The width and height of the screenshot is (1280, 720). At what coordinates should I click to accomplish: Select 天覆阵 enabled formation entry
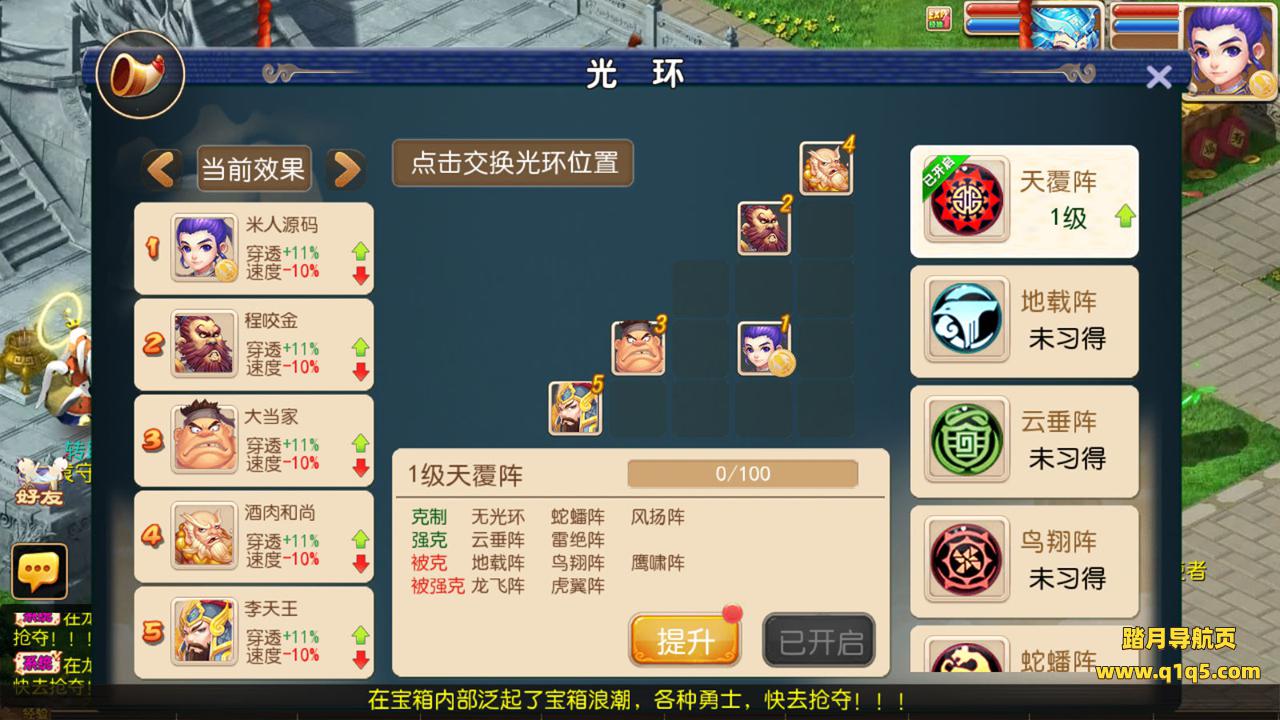[x=1024, y=201]
